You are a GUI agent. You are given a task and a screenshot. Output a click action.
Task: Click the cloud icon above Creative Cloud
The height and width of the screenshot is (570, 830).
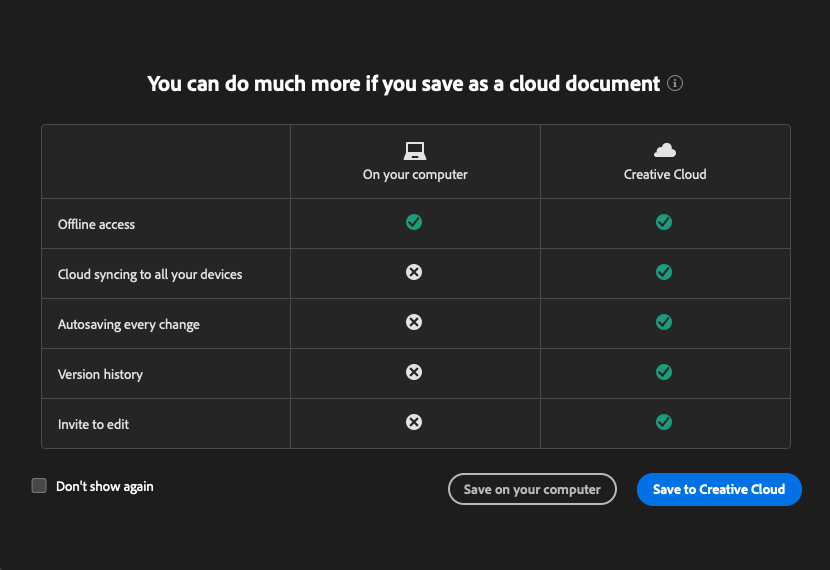pyautogui.click(x=665, y=151)
